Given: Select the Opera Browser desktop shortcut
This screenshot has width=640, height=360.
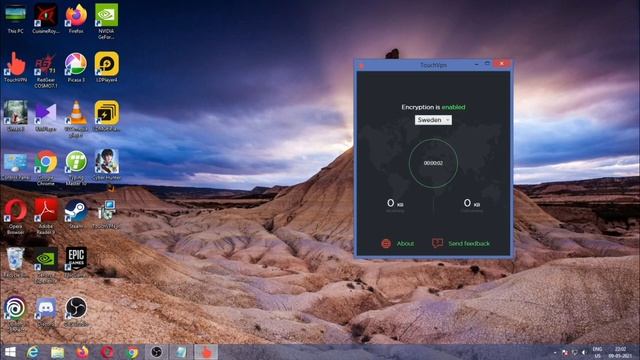Looking at the screenshot, I should click(16, 216).
